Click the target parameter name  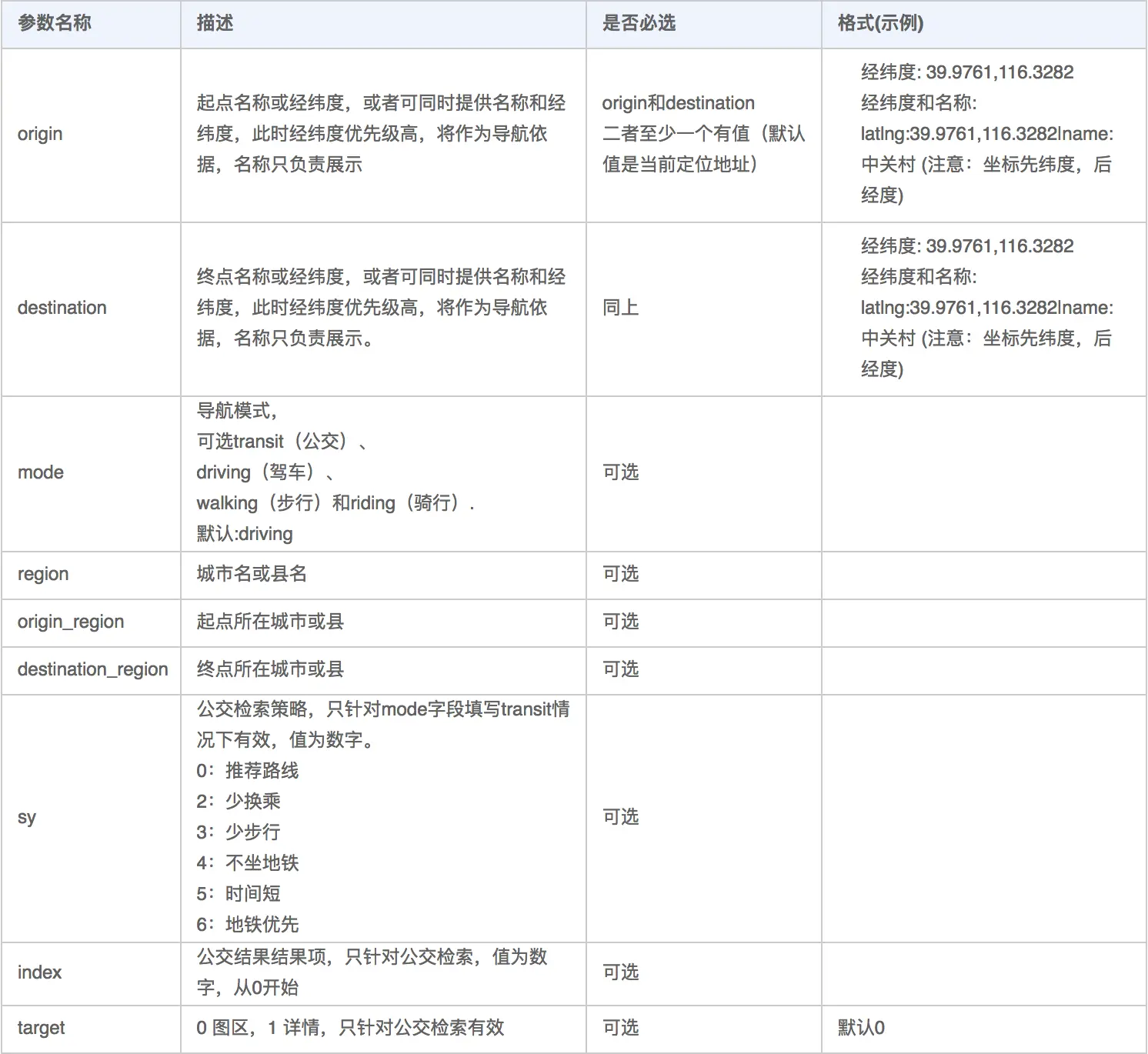tap(42, 1028)
